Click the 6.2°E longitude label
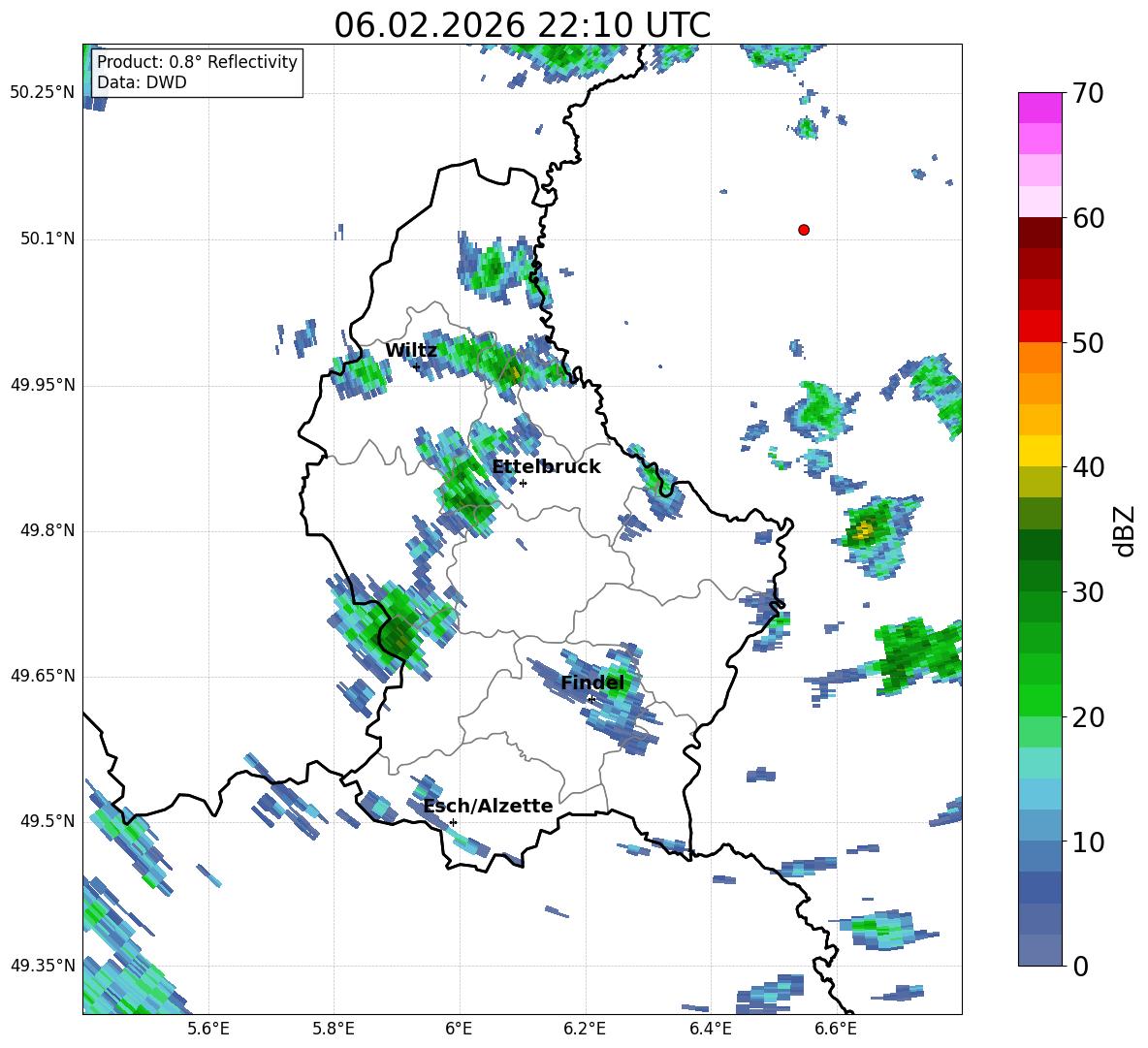Image resolution: width=1148 pixels, height=1048 pixels. 585,1030
